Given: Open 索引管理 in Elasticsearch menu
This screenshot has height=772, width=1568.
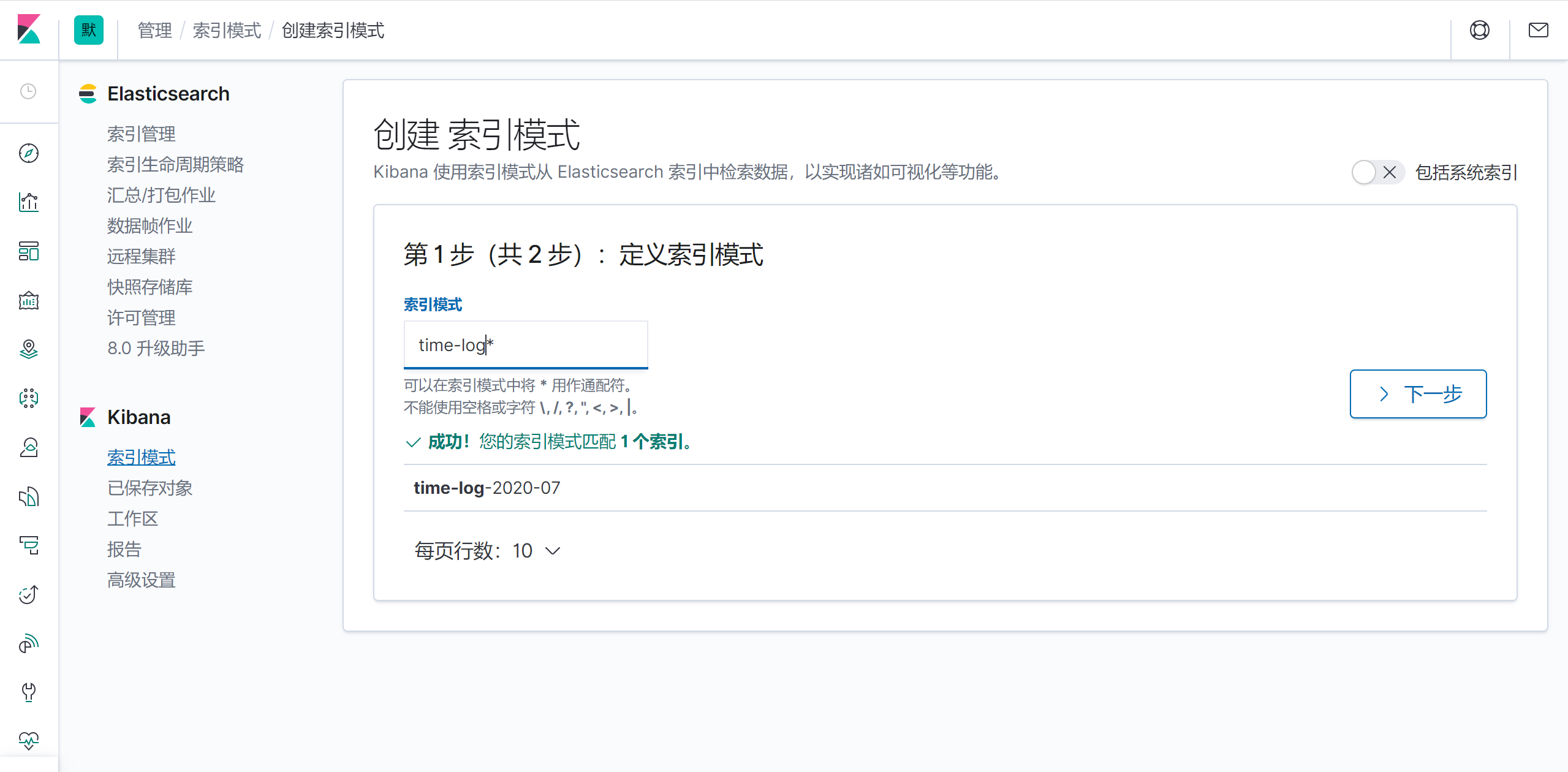Looking at the screenshot, I should tap(142, 134).
